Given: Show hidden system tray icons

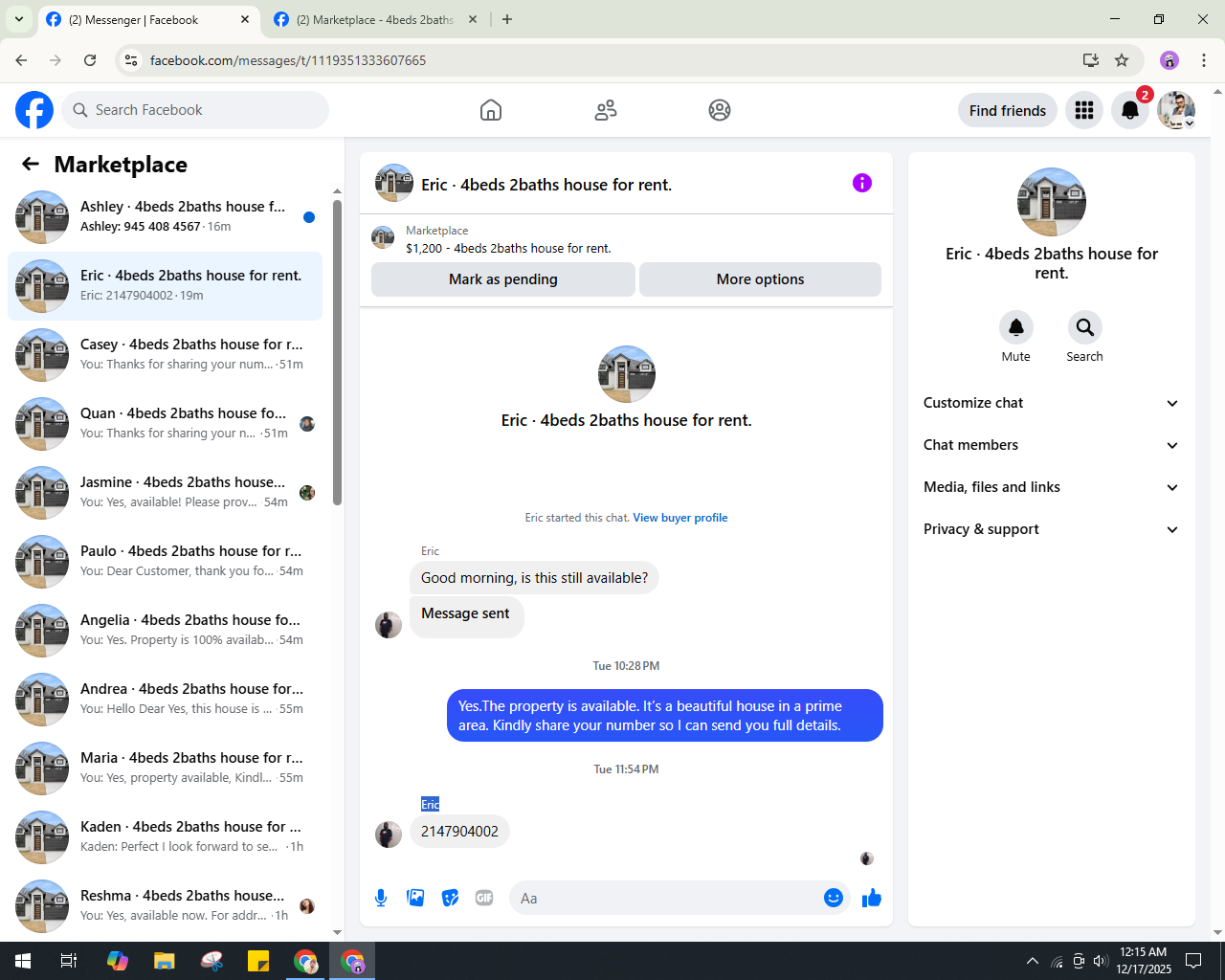Looking at the screenshot, I should coord(1032,961).
